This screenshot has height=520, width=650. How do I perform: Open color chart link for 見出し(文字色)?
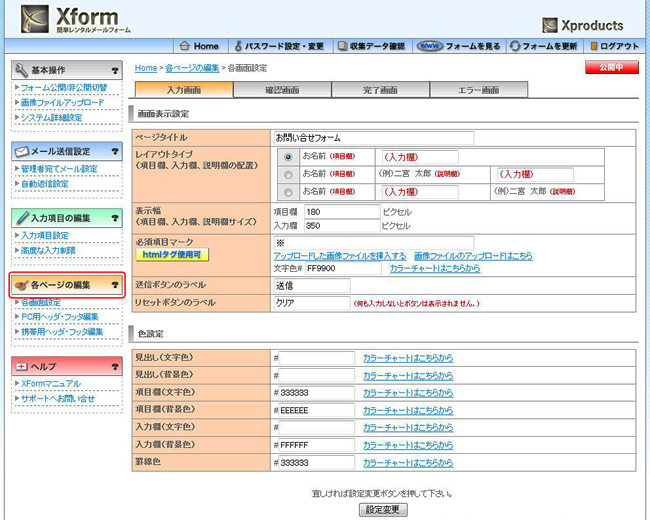[x=408, y=358]
